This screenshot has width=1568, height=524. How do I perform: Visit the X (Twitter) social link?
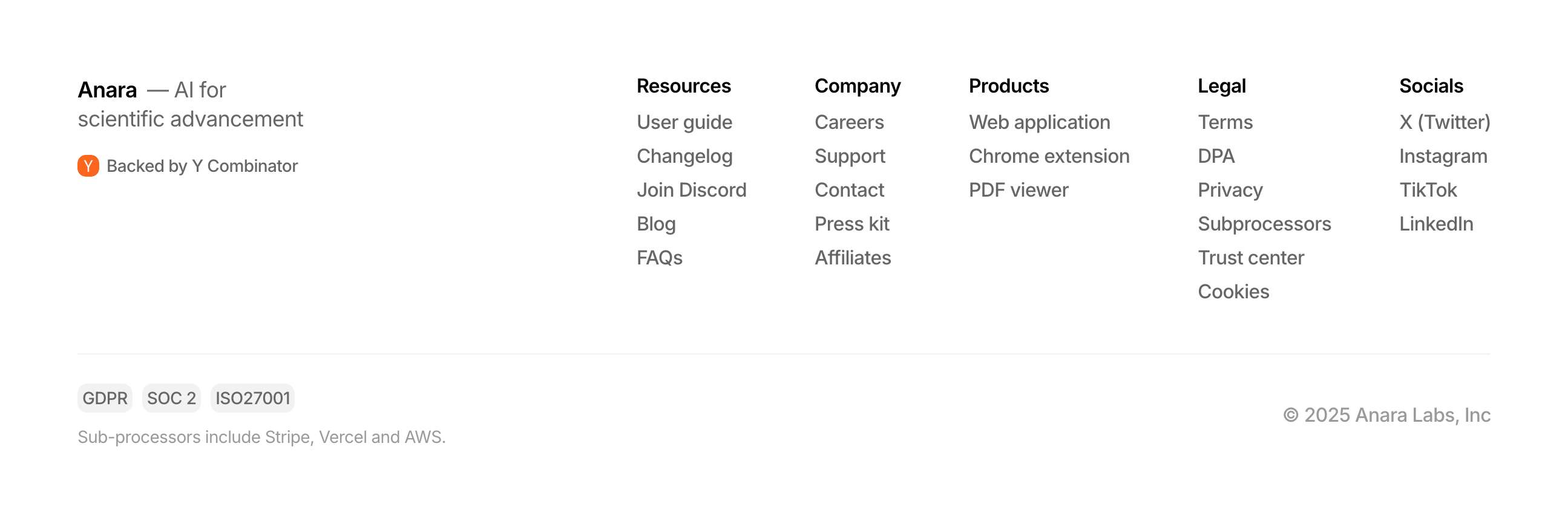[x=1444, y=122]
